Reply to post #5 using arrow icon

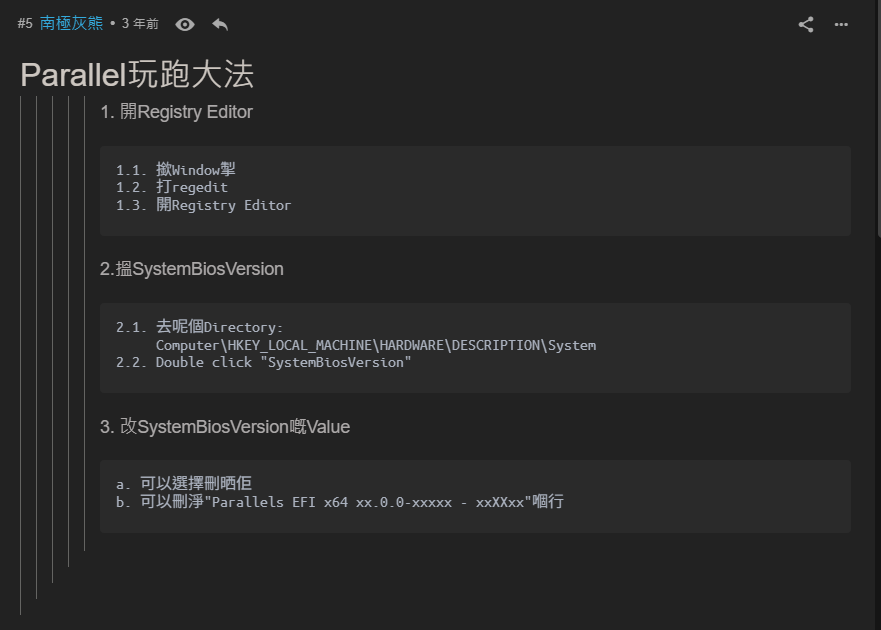(x=220, y=24)
